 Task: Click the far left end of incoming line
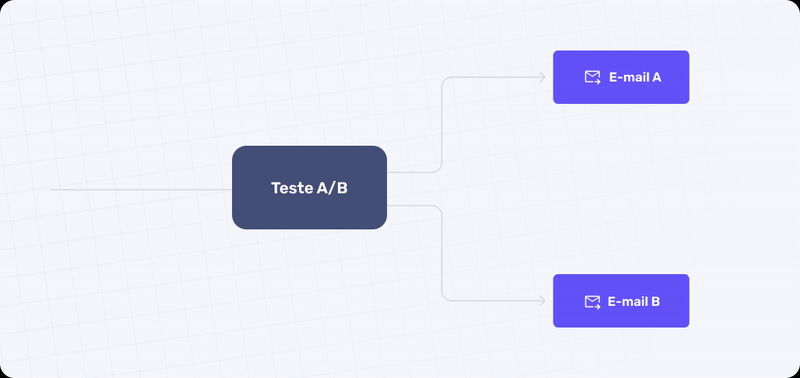(x=52, y=190)
